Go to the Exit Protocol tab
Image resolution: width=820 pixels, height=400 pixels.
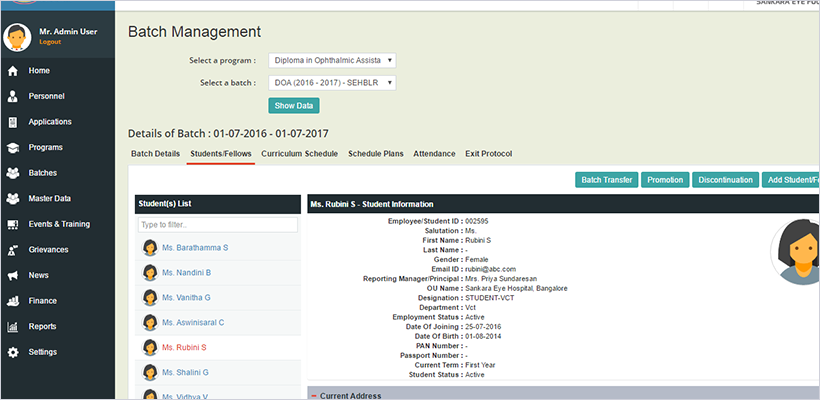(488, 154)
